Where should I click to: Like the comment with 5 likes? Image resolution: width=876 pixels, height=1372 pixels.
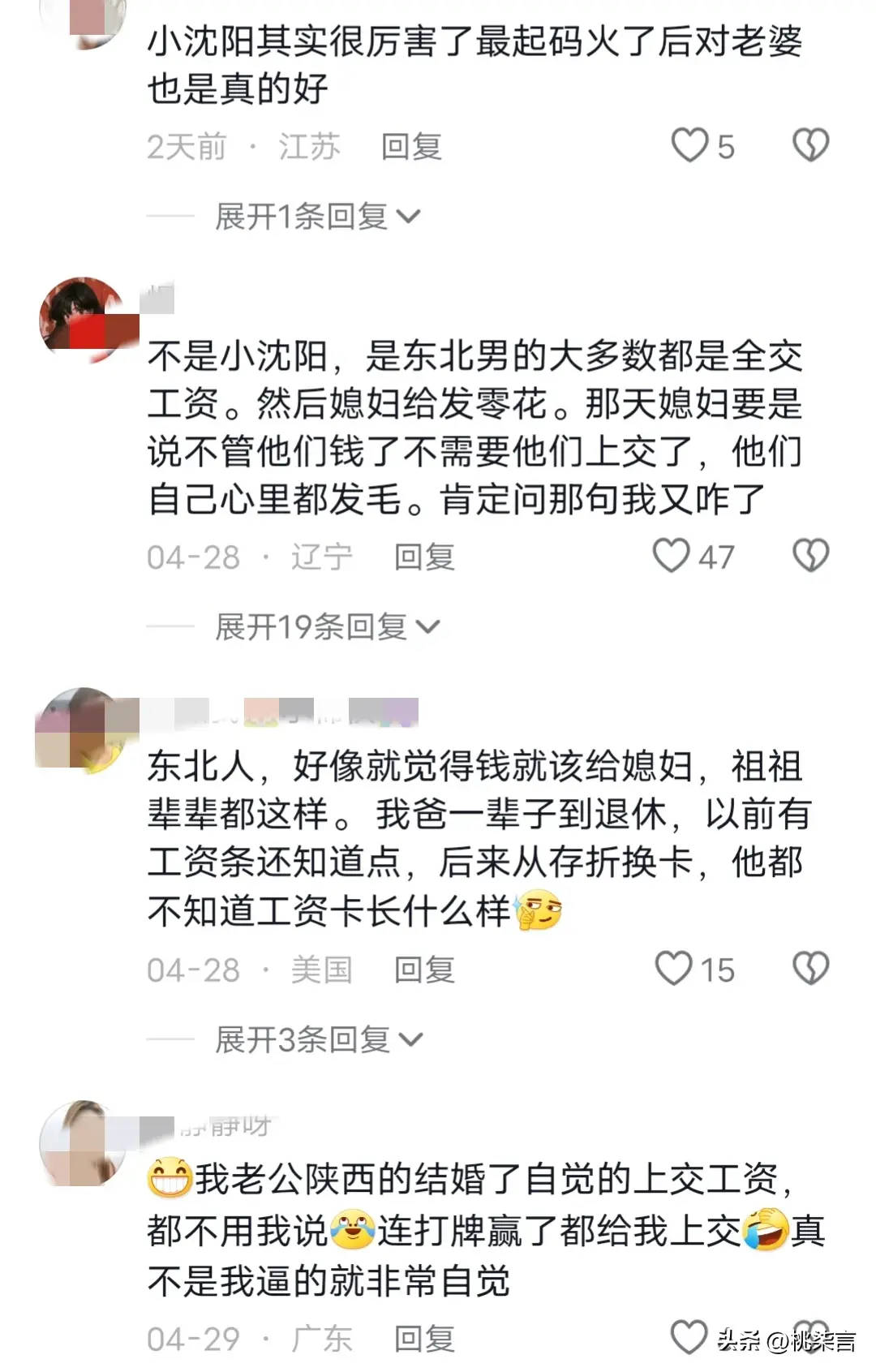690,146
